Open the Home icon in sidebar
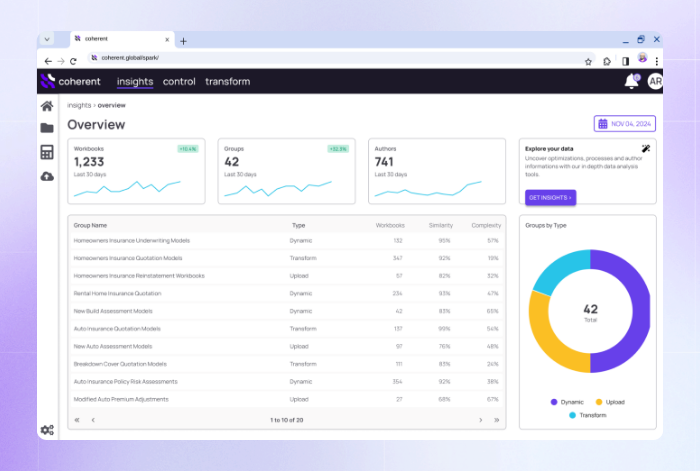 47,106
